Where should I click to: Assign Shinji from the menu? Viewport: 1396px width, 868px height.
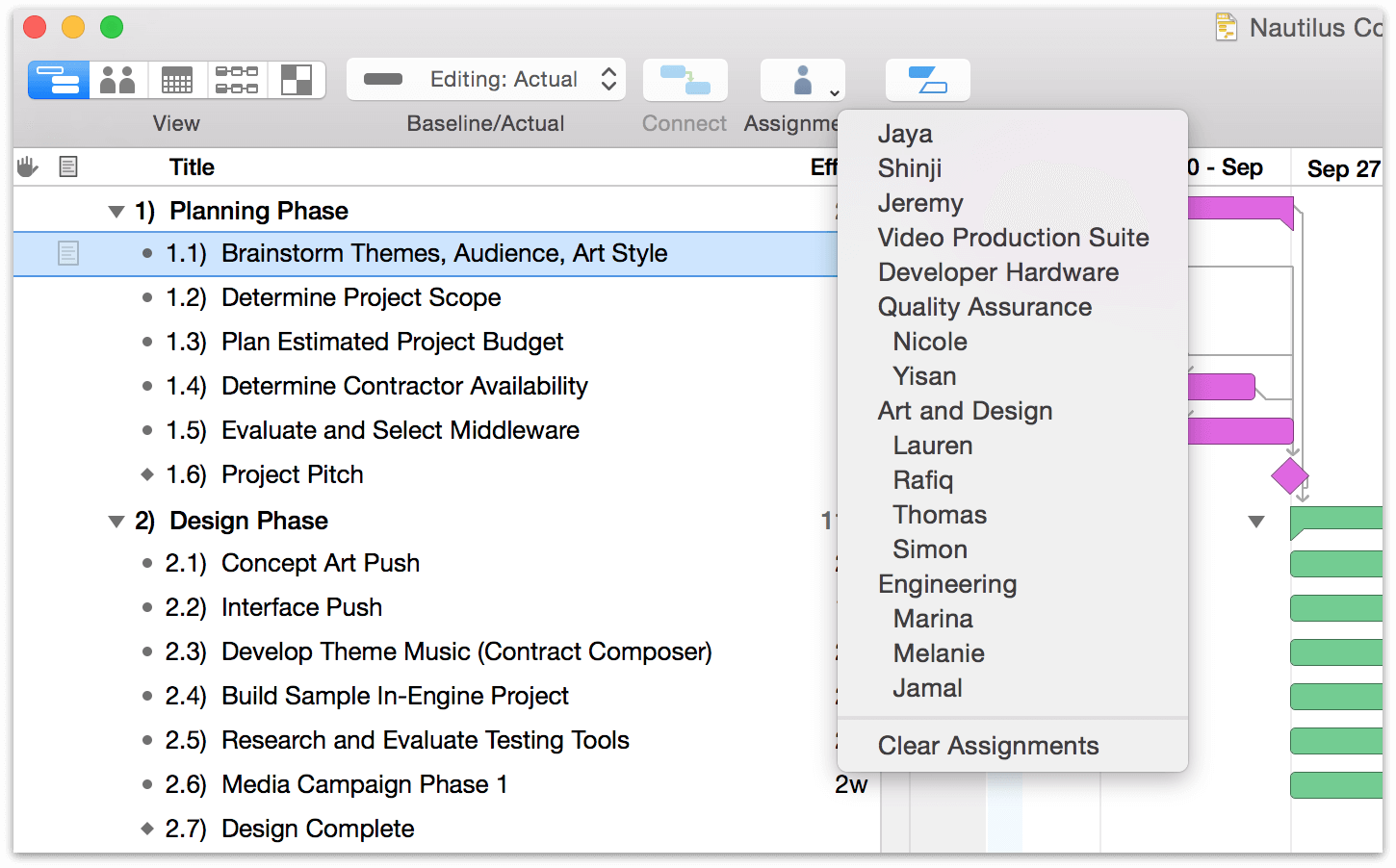pyautogui.click(x=1013, y=168)
